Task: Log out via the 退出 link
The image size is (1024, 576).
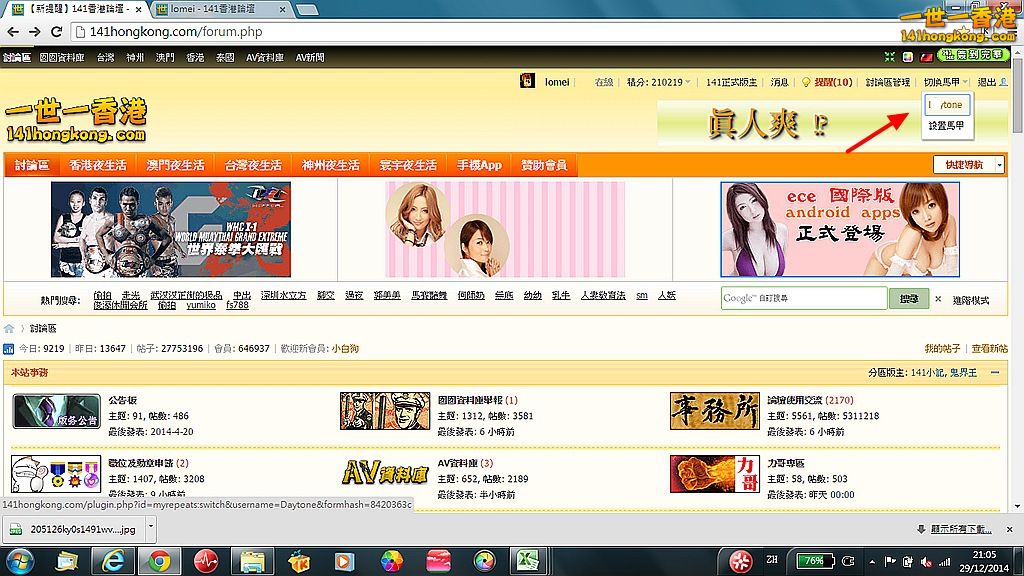Action: (987, 82)
